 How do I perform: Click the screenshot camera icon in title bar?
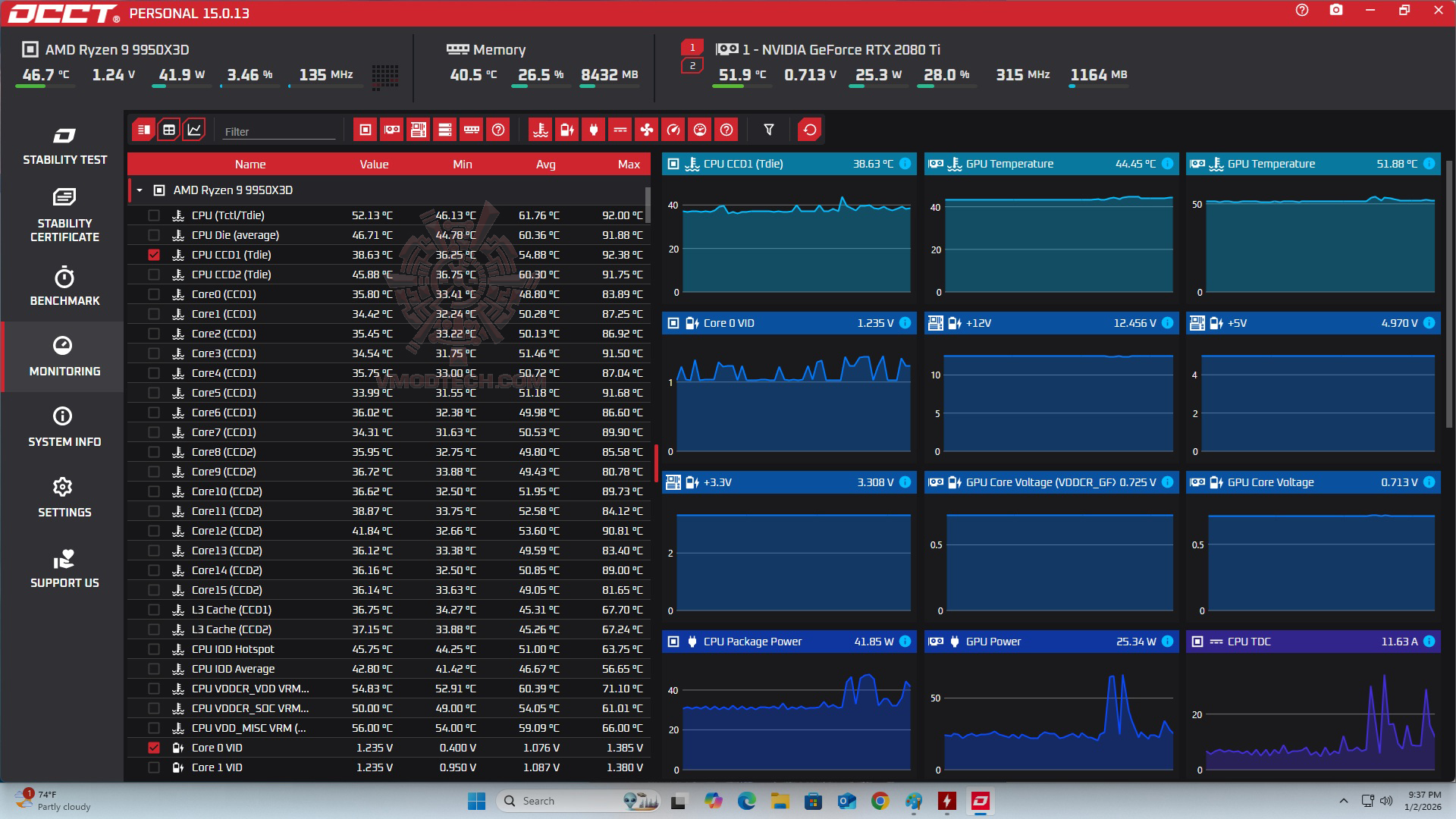(1336, 11)
